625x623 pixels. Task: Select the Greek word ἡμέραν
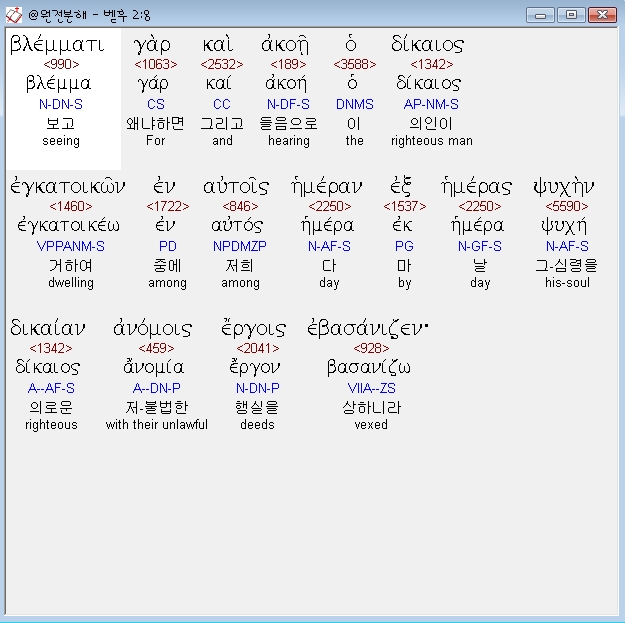coord(326,187)
